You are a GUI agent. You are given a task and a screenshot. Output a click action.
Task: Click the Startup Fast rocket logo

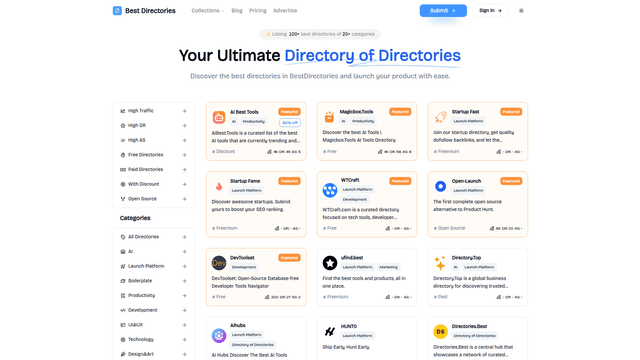coord(440,117)
